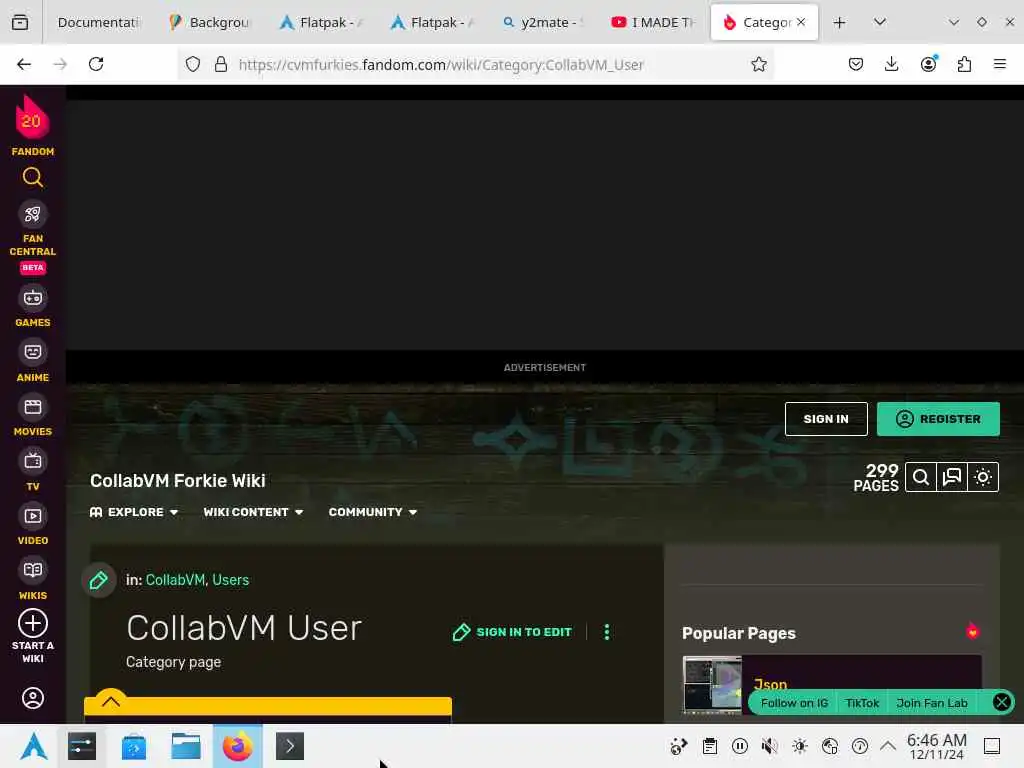
Task: List all tabs dropdown arrow
Action: 880,22
